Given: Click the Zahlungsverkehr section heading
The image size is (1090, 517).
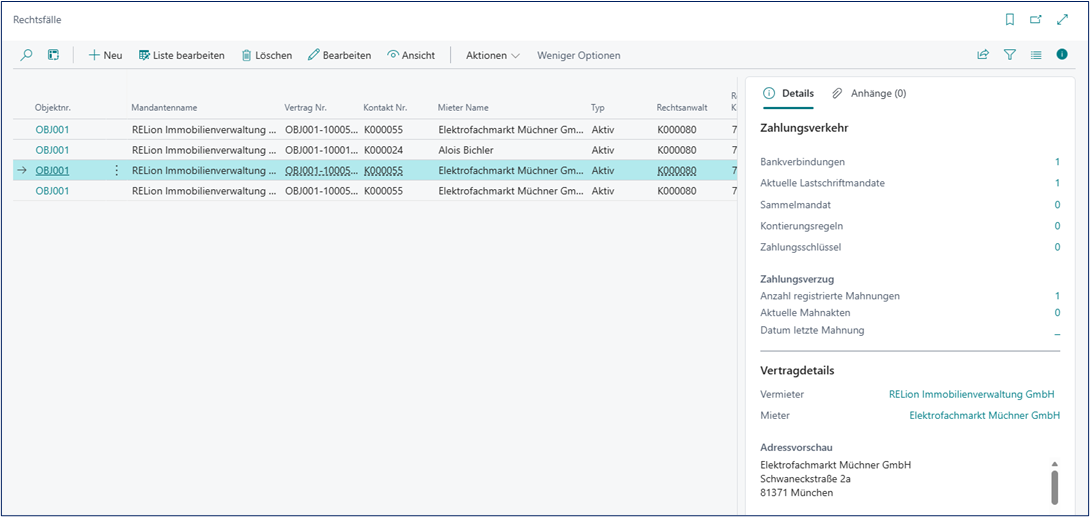Looking at the screenshot, I should point(804,128).
